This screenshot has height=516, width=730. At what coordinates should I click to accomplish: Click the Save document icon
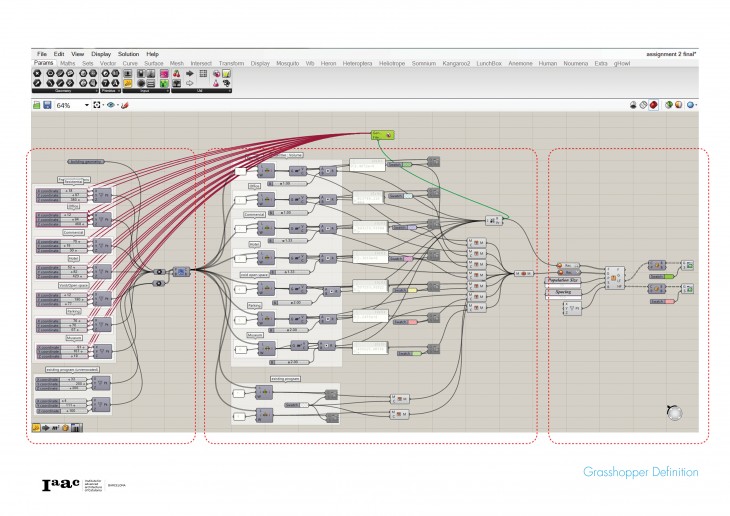pos(47,105)
